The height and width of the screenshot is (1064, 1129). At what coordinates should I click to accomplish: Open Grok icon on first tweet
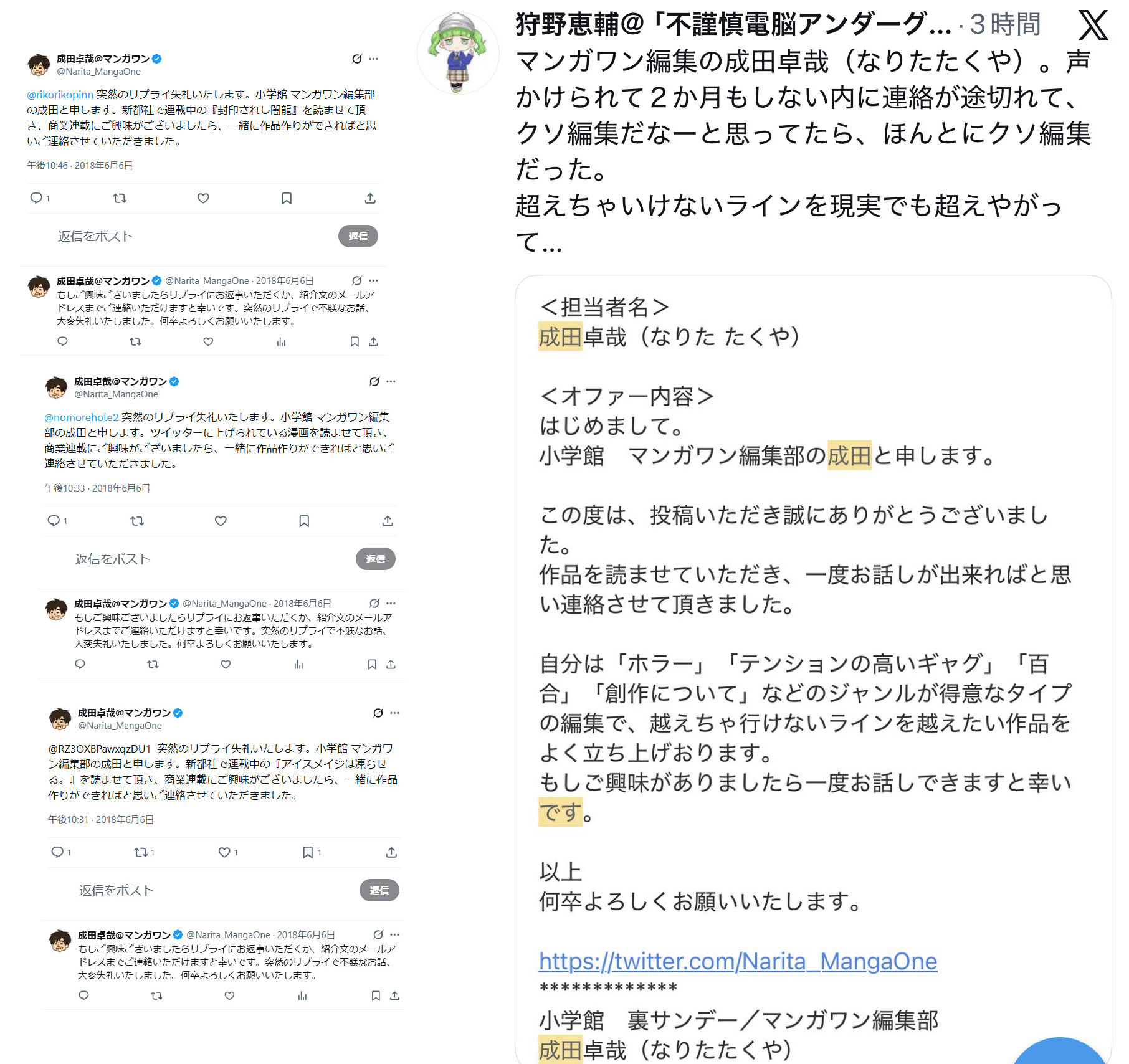click(x=357, y=59)
